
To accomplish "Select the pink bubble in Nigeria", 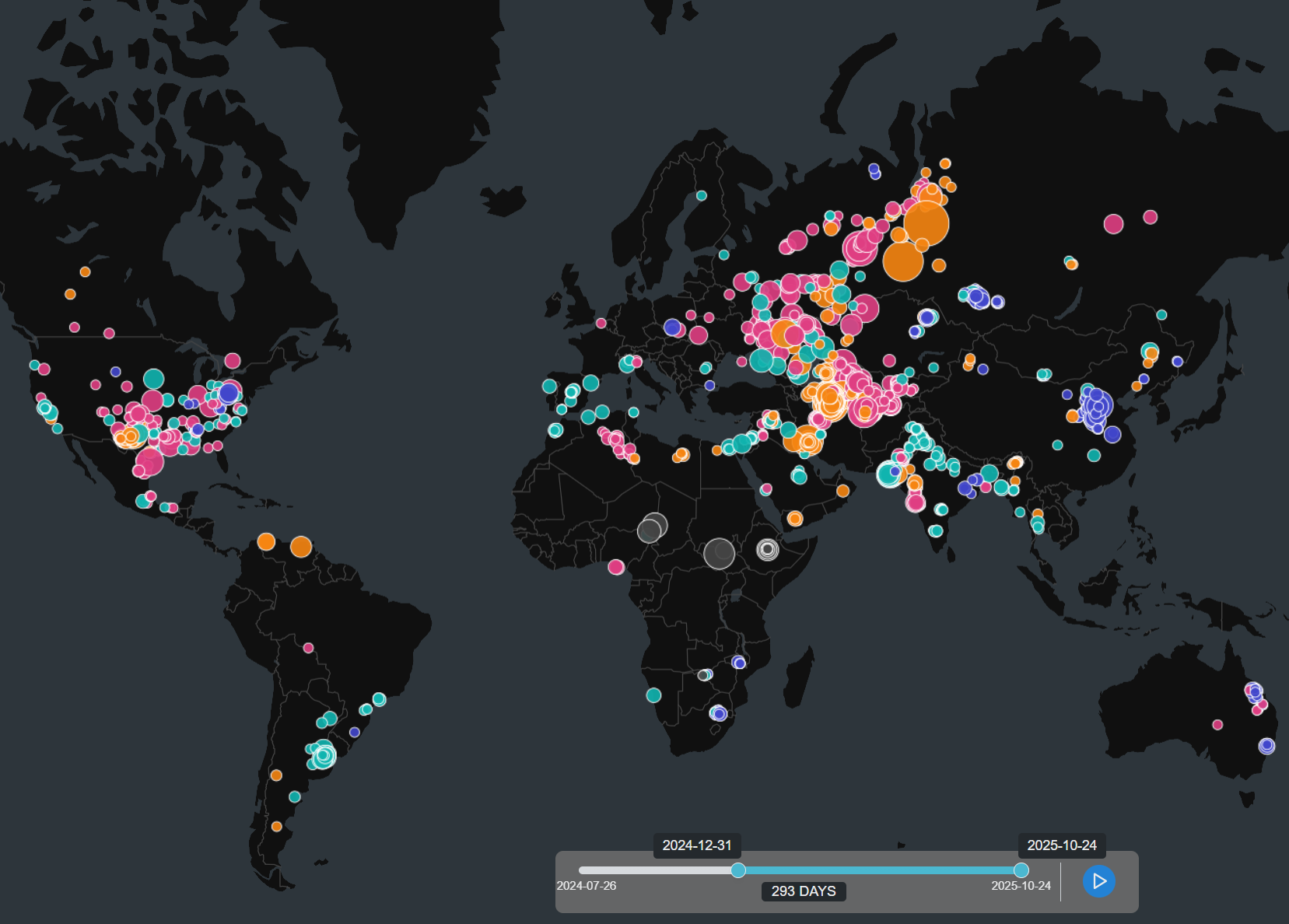I will pyautogui.click(x=616, y=567).
